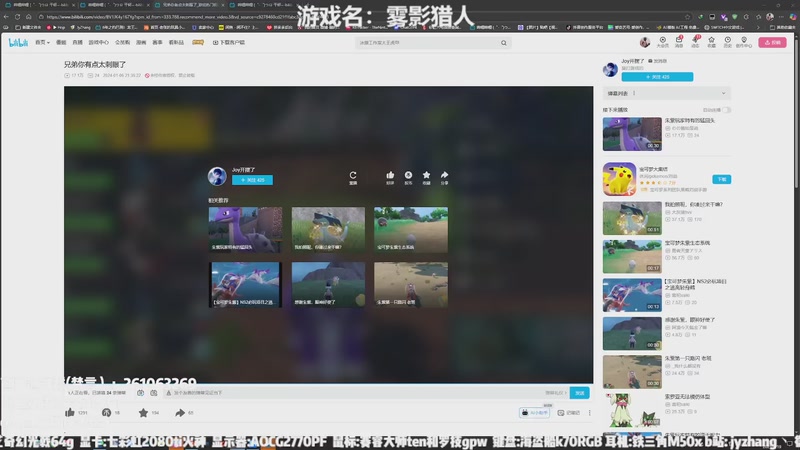Click share arrow icon in end screen
The image size is (800, 450).
(444, 177)
